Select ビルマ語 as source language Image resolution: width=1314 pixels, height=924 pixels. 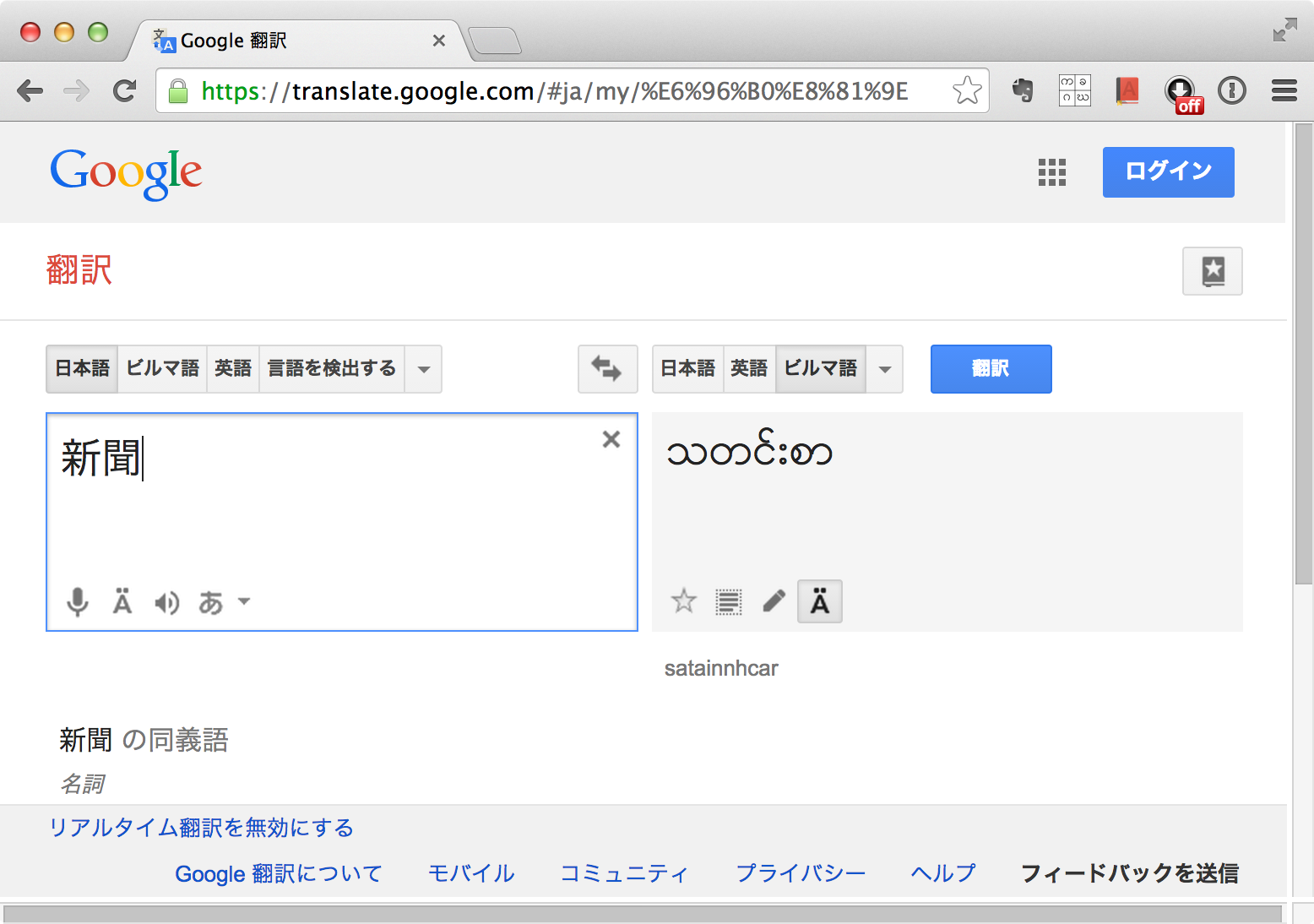click(x=162, y=369)
